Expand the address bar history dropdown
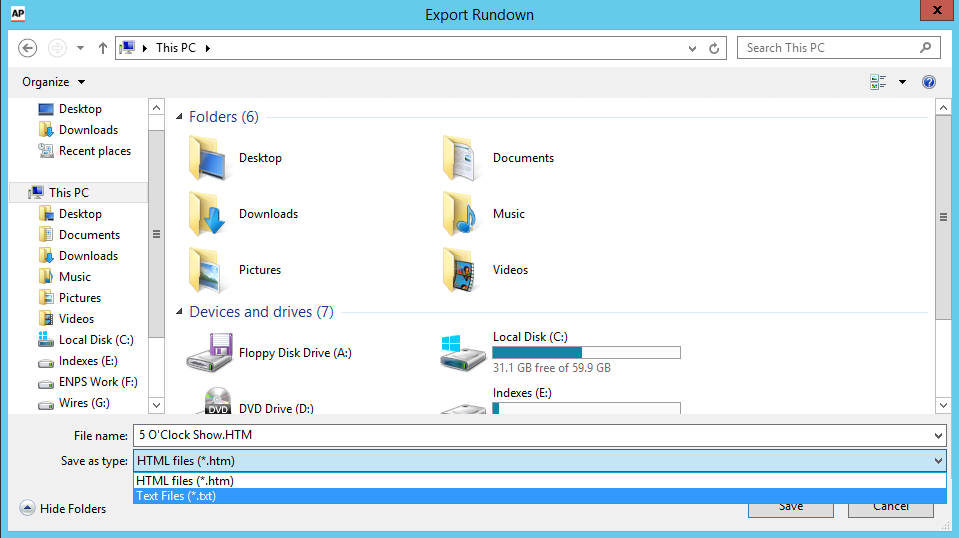The width and height of the screenshot is (959, 538). click(x=692, y=48)
